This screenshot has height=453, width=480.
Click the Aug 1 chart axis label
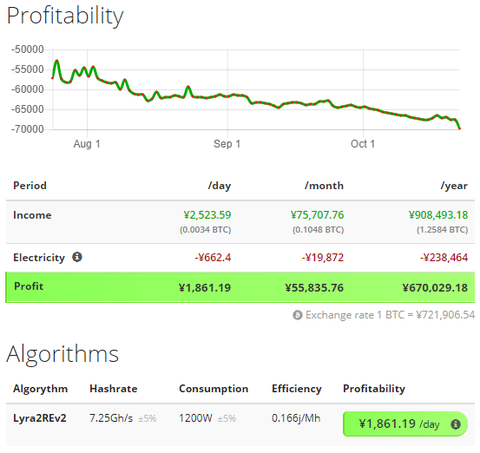click(87, 144)
